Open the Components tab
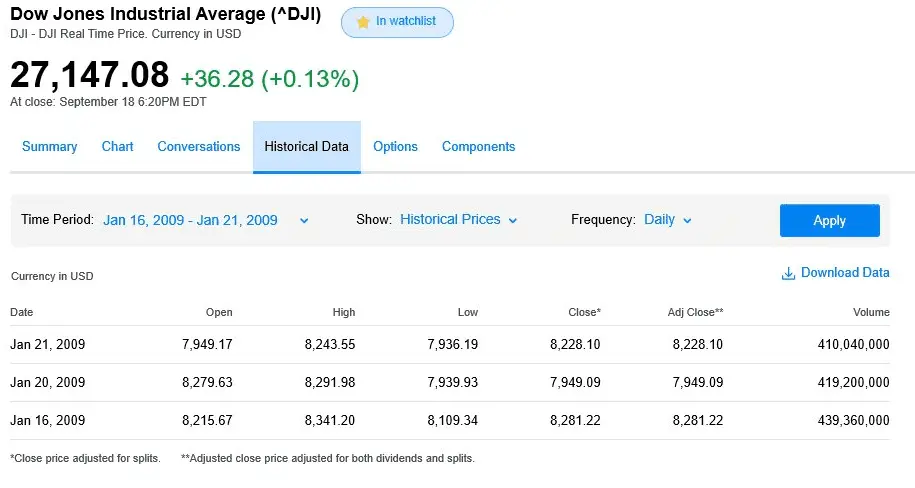 click(x=478, y=147)
